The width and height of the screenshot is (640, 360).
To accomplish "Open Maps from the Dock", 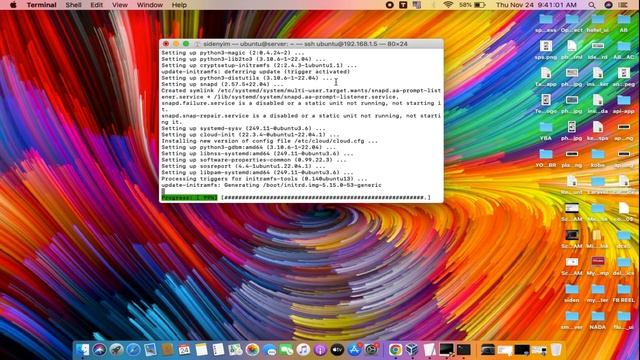I will 236,350.
